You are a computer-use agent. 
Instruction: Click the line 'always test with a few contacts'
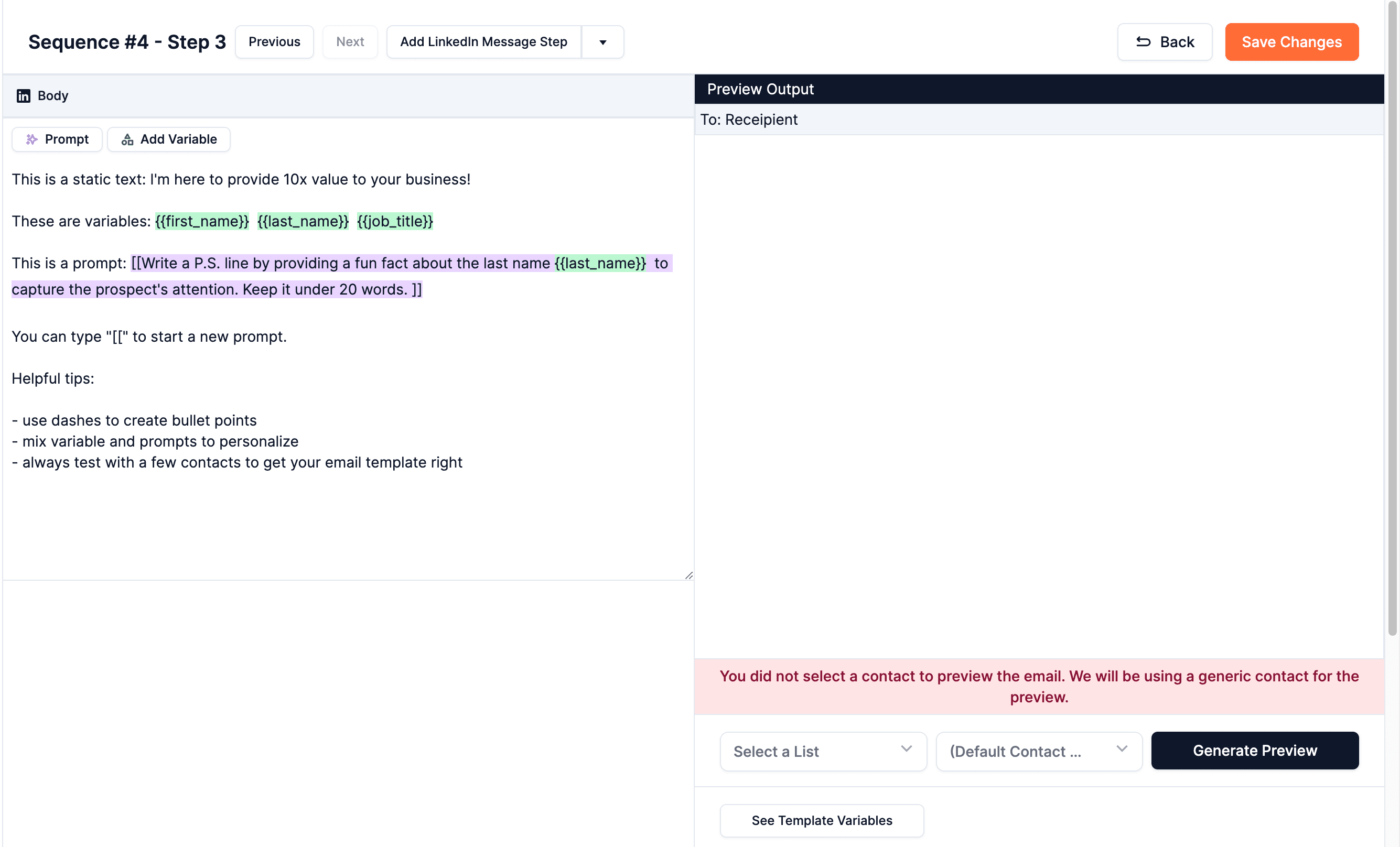(x=237, y=462)
